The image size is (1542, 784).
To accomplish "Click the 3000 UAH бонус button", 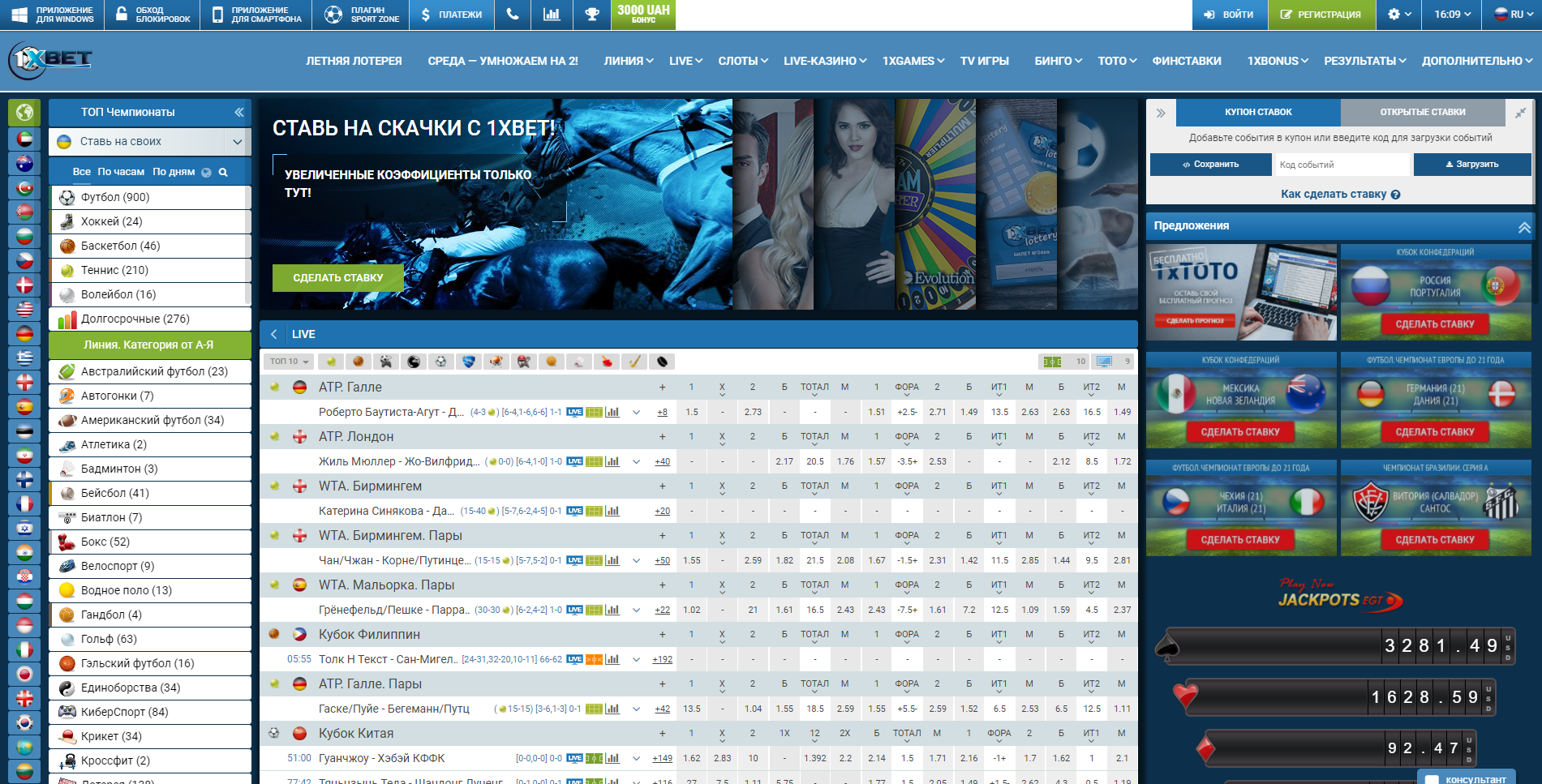I will point(643,15).
